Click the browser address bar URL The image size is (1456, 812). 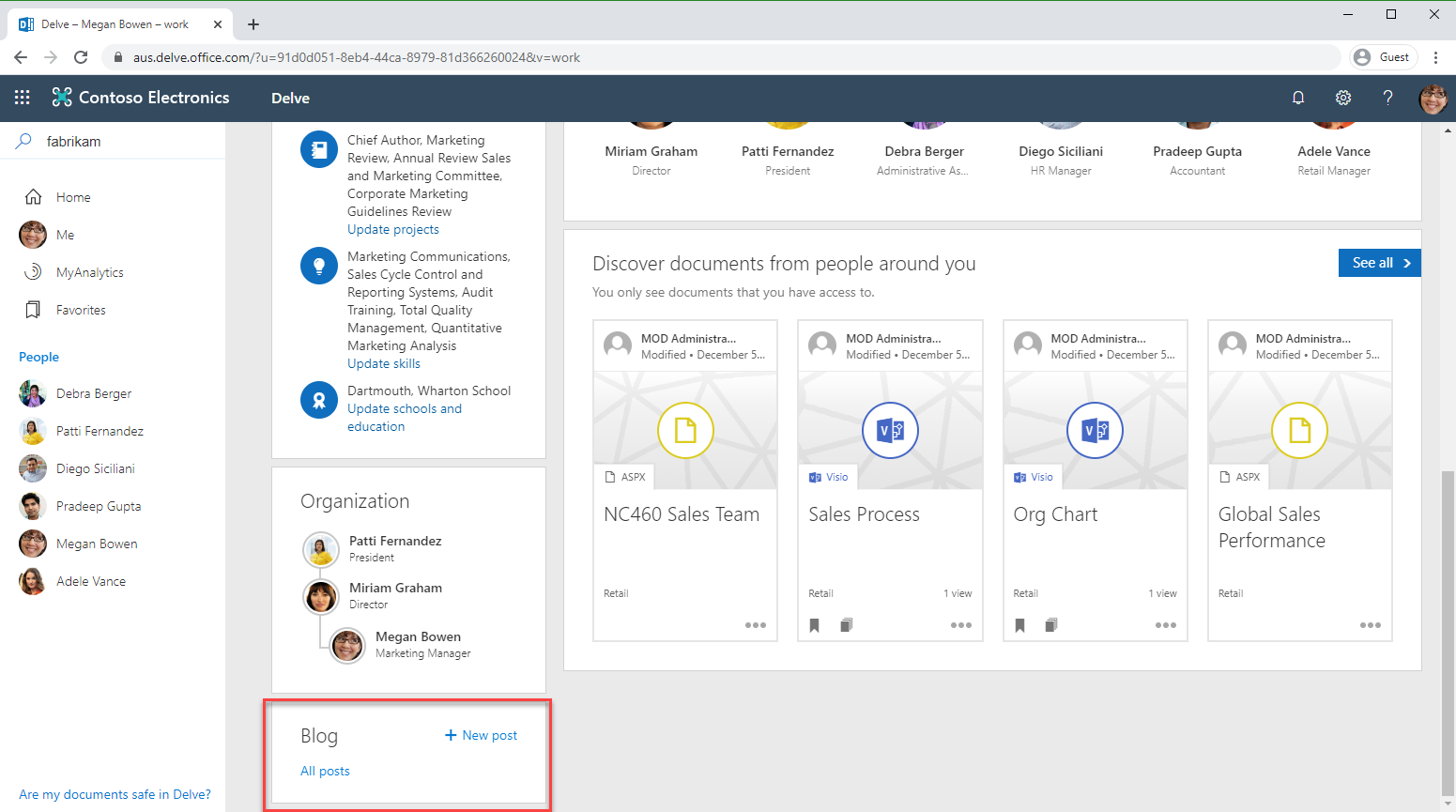click(x=357, y=57)
